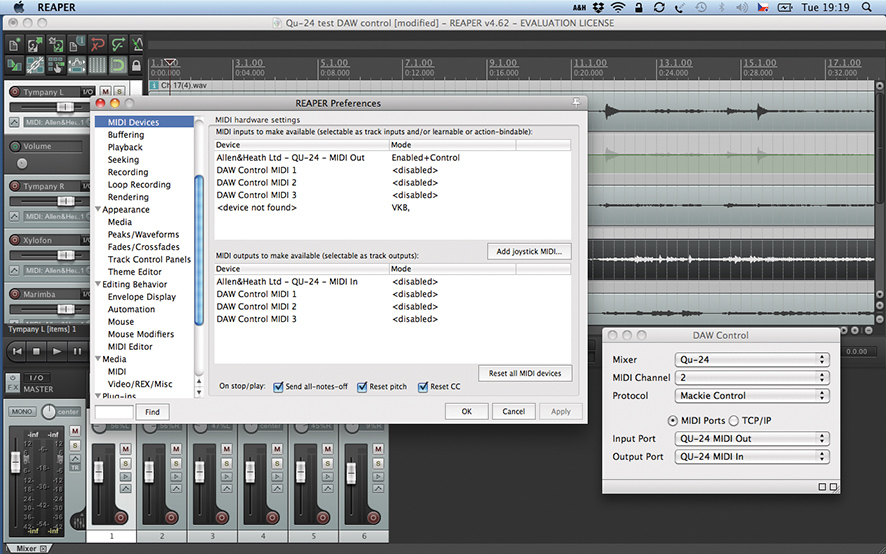Select MIDI Editor in preferences list
The image size is (886, 554).
(x=130, y=346)
